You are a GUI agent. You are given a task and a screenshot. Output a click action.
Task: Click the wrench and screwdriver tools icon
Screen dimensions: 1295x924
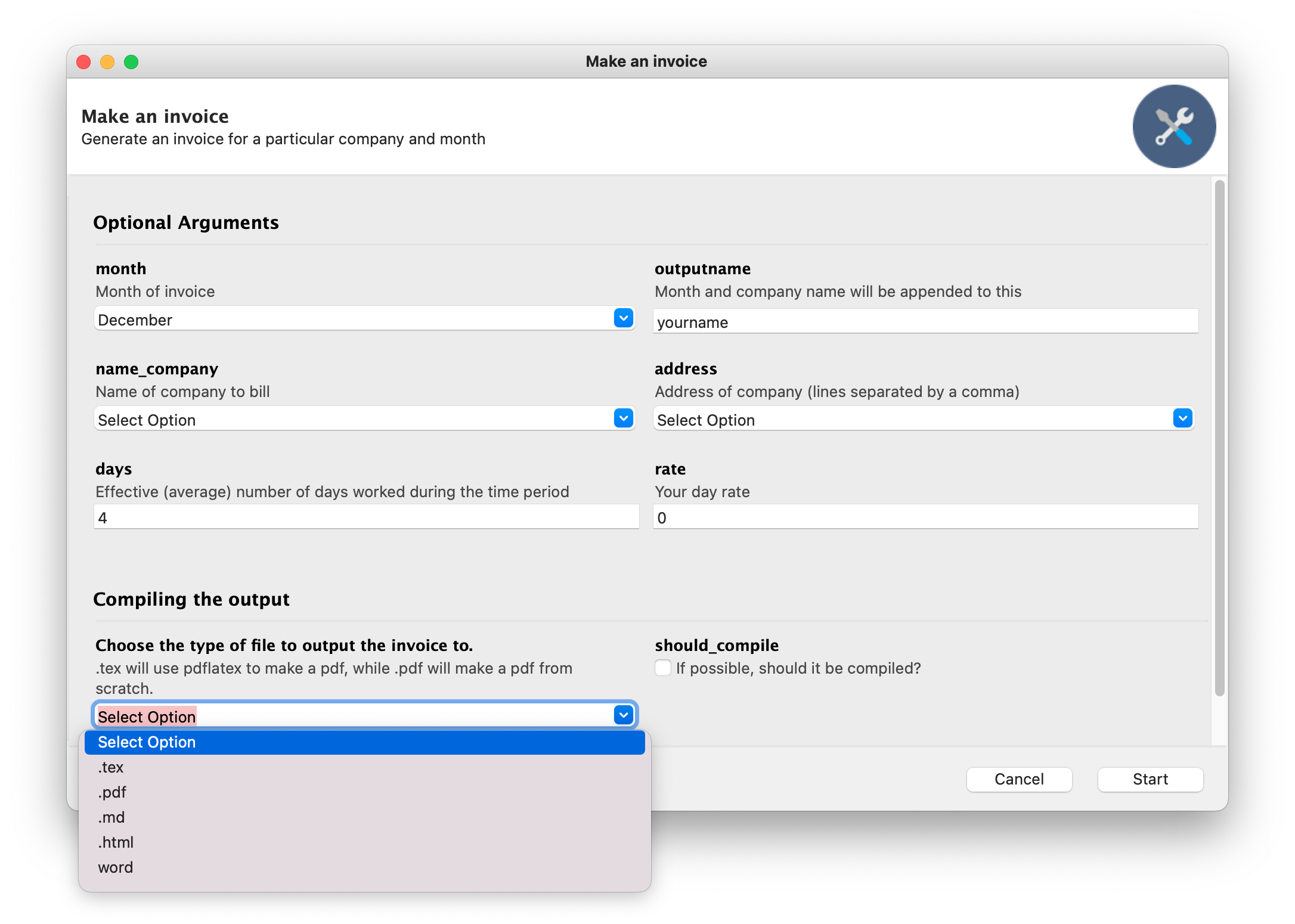pyautogui.click(x=1173, y=126)
